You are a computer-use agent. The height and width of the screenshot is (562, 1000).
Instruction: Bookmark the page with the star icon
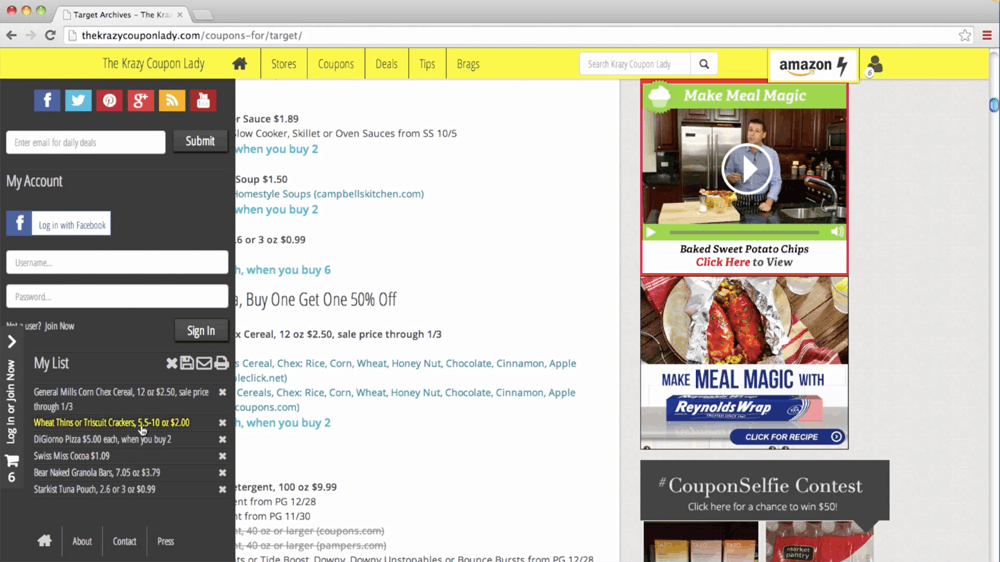click(965, 35)
